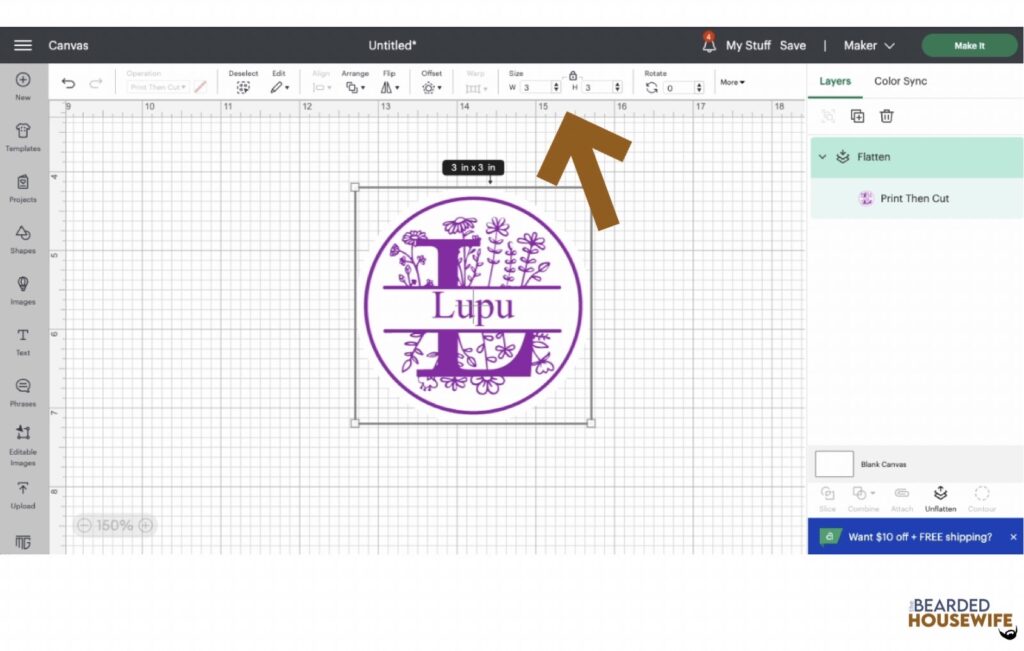Toggle the size aspect ratio lock
Screen dimensions: 1024x651
pos(573,75)
